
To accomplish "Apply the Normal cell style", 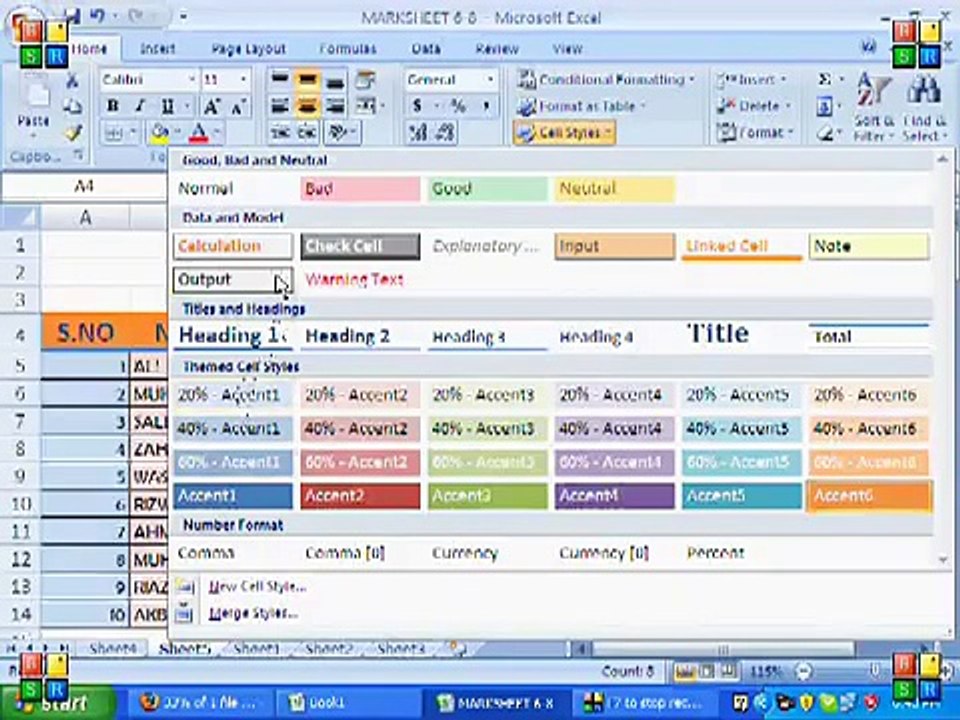I will pos(233,189).
